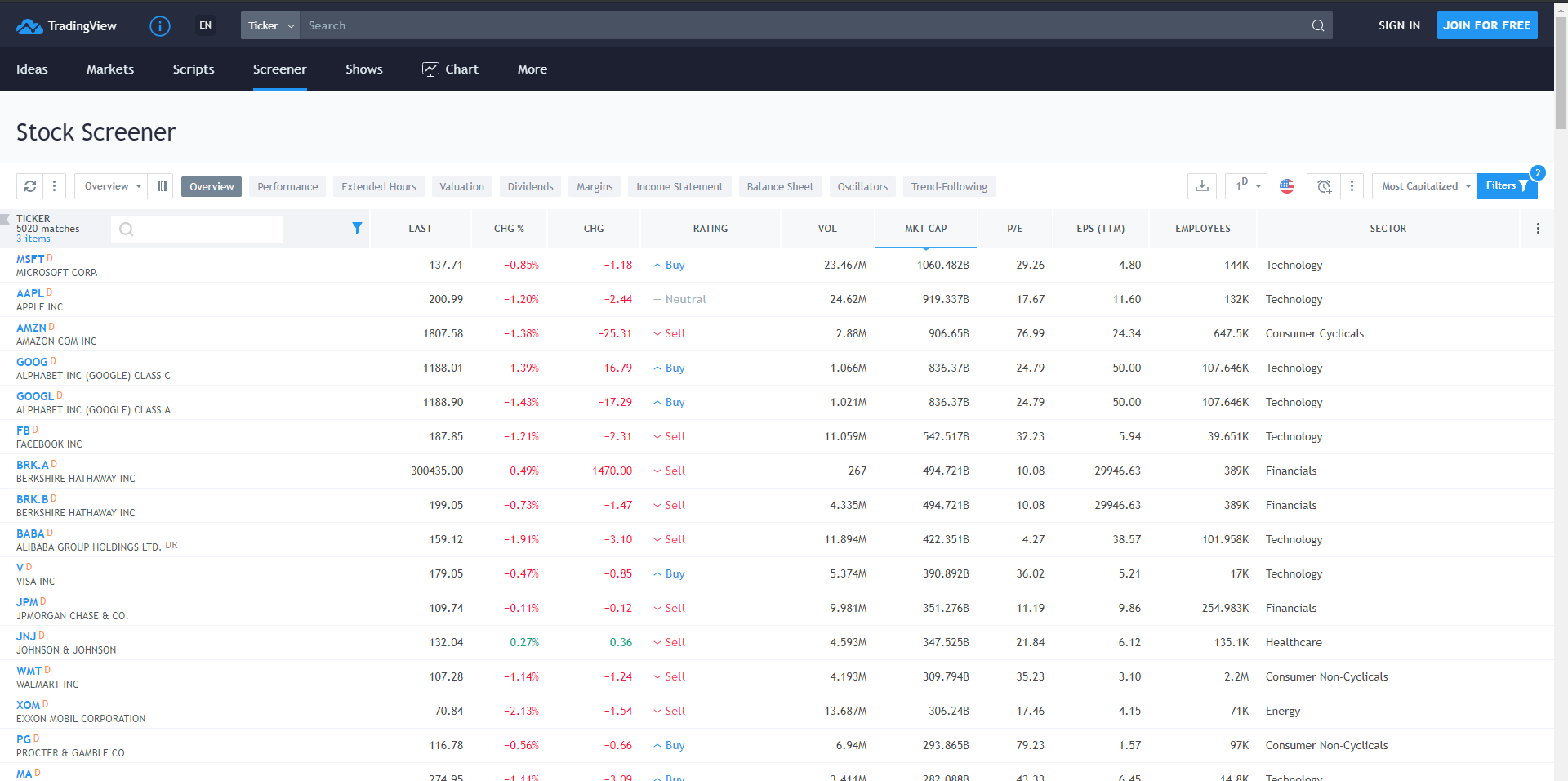The image size is (1568, 781).
Task: Refresh the screener results
Action: (29, 186)
